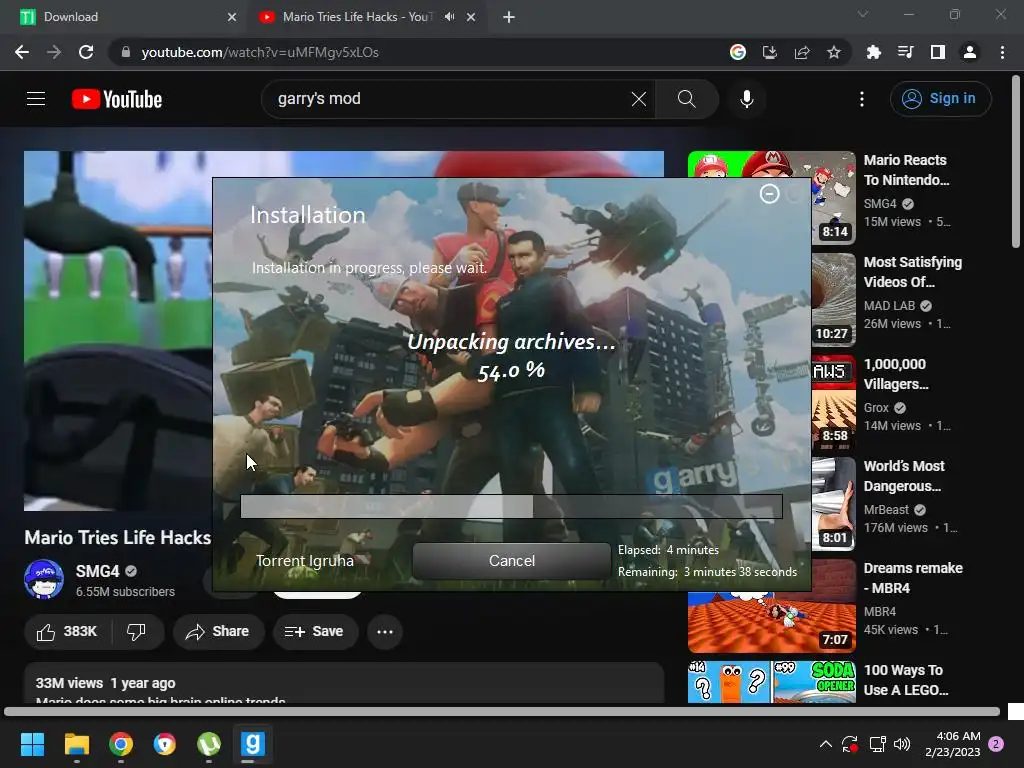Go forward in Chrome history
This screenshot has height=768, width=1024.
tap(54, 52)
